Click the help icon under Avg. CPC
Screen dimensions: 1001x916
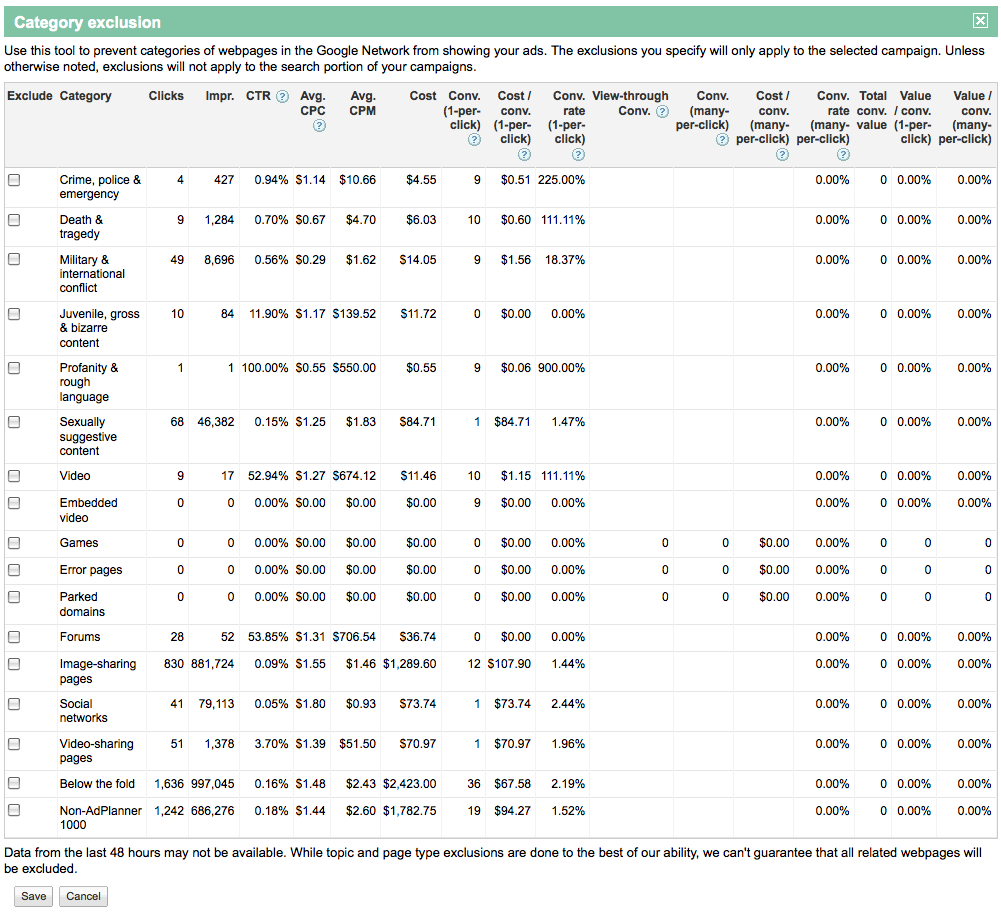tap(319, 126)
